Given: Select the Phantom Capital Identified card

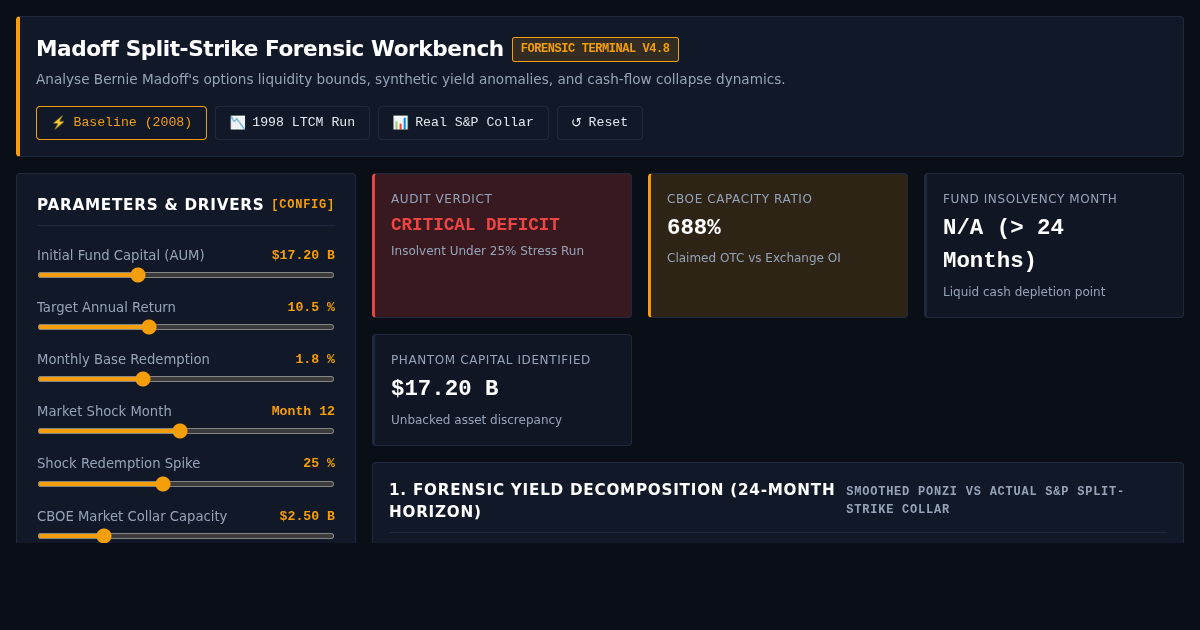Looking at the screenshot, I should tap(502, 390).
